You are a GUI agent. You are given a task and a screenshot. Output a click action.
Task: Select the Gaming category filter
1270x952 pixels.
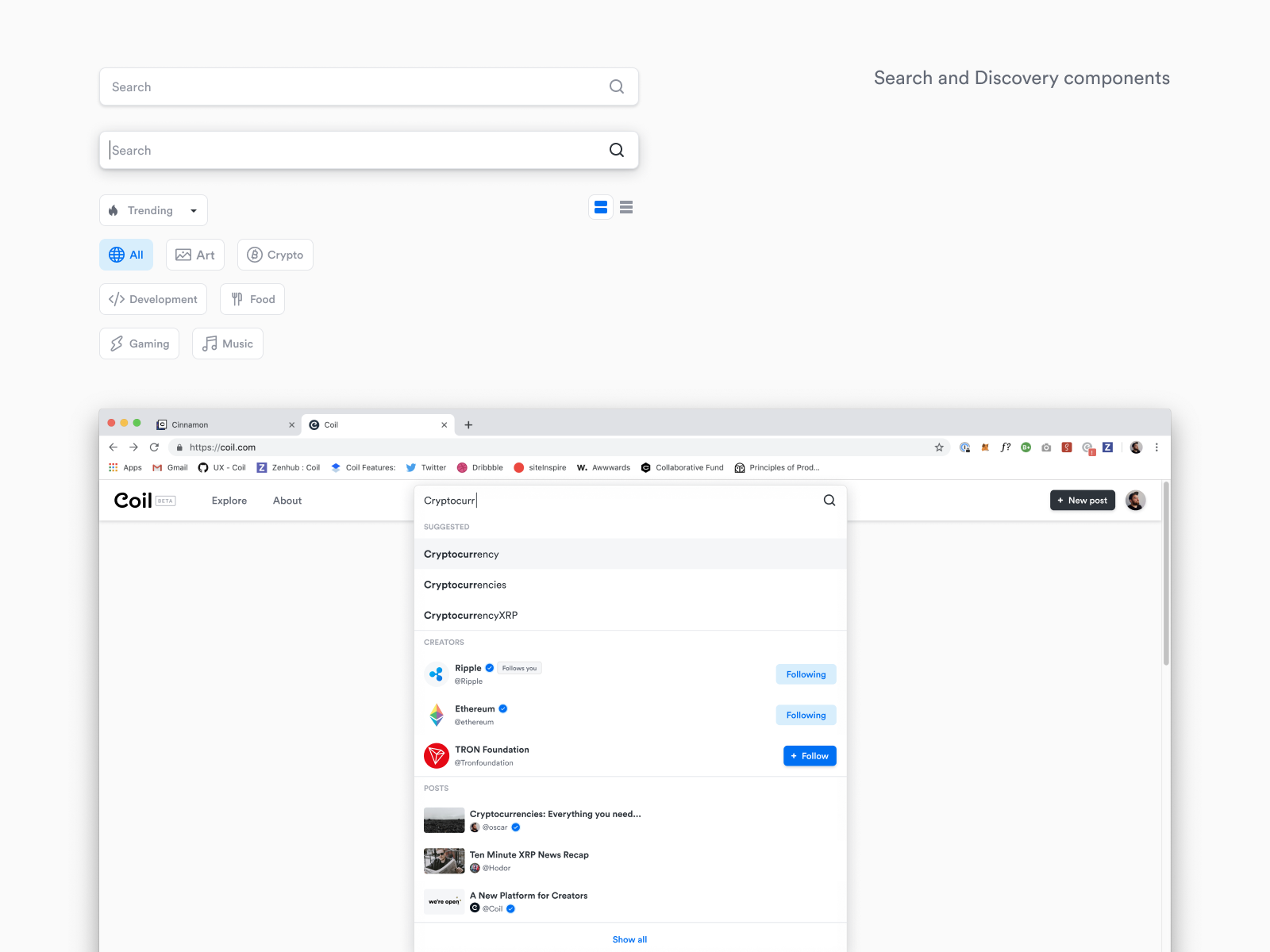pos(139,344)
